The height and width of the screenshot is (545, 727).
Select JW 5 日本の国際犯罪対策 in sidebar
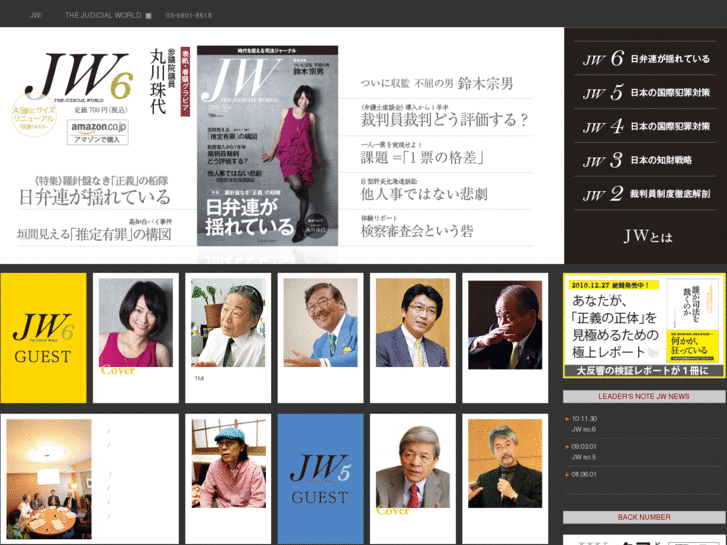tap(645, 92)
